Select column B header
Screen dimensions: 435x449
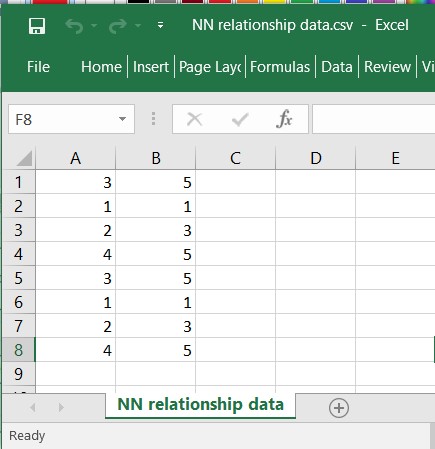click(x=156, y=158)
